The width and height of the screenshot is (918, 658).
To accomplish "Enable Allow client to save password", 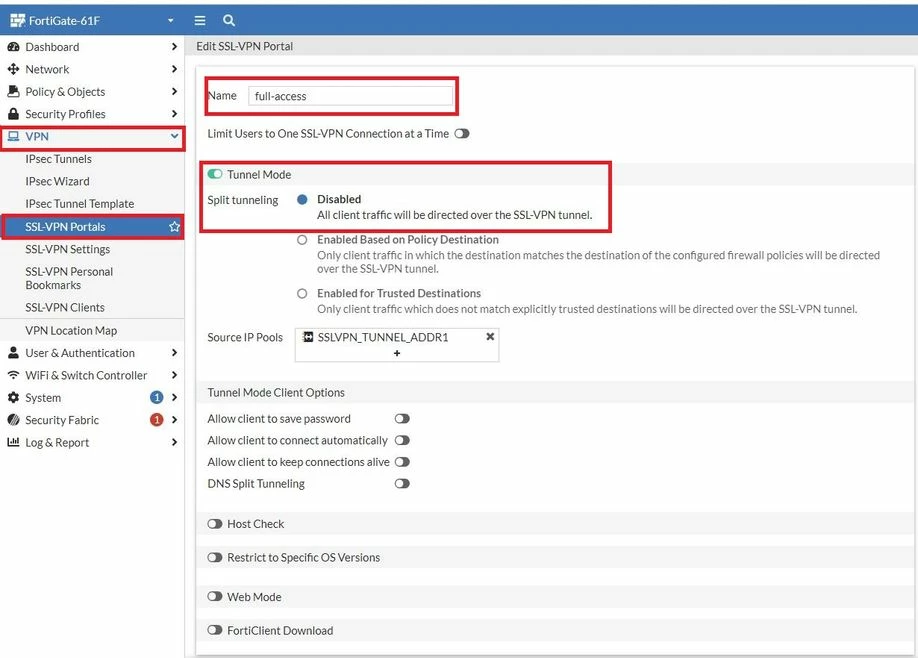I will point(402,419).
